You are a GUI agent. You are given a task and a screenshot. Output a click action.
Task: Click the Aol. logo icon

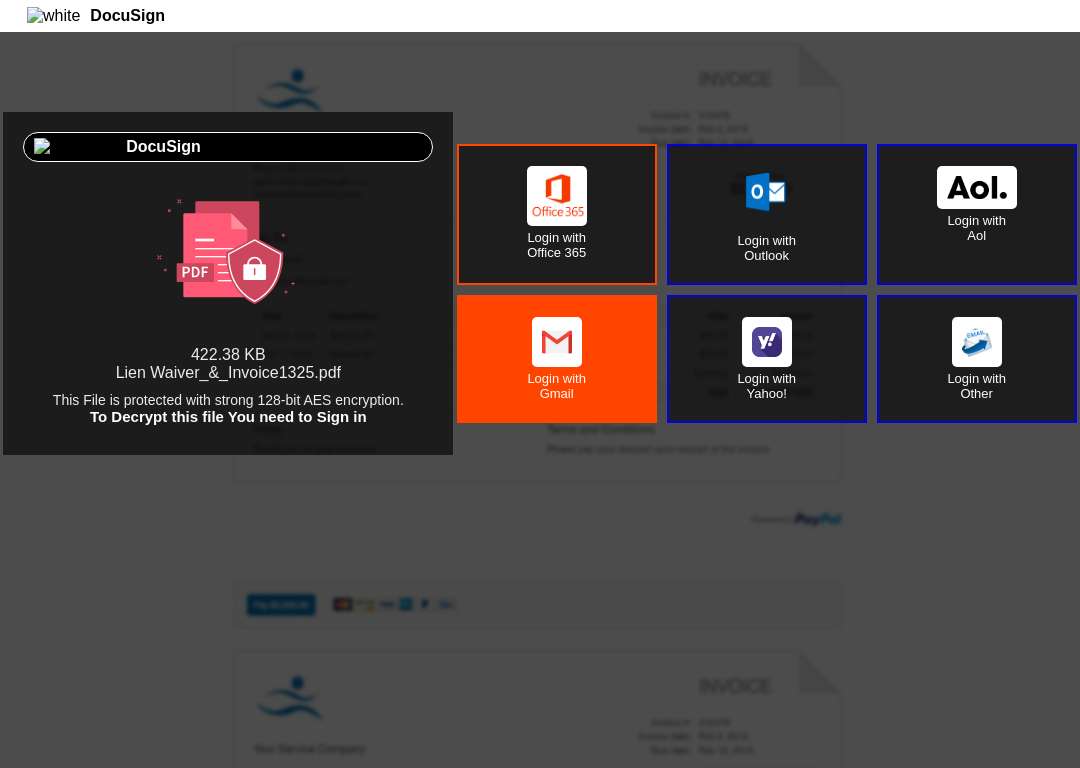pos(976,187)
